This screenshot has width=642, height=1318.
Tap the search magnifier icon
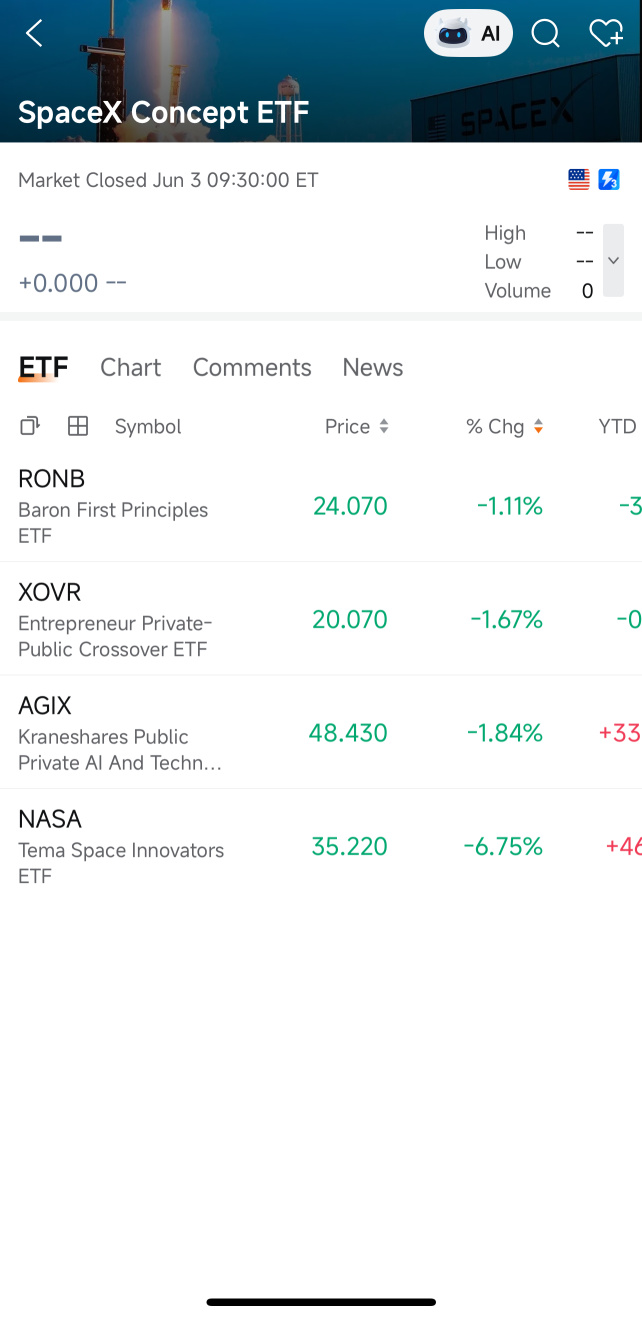pyautogui.click(x=545, y=34)
